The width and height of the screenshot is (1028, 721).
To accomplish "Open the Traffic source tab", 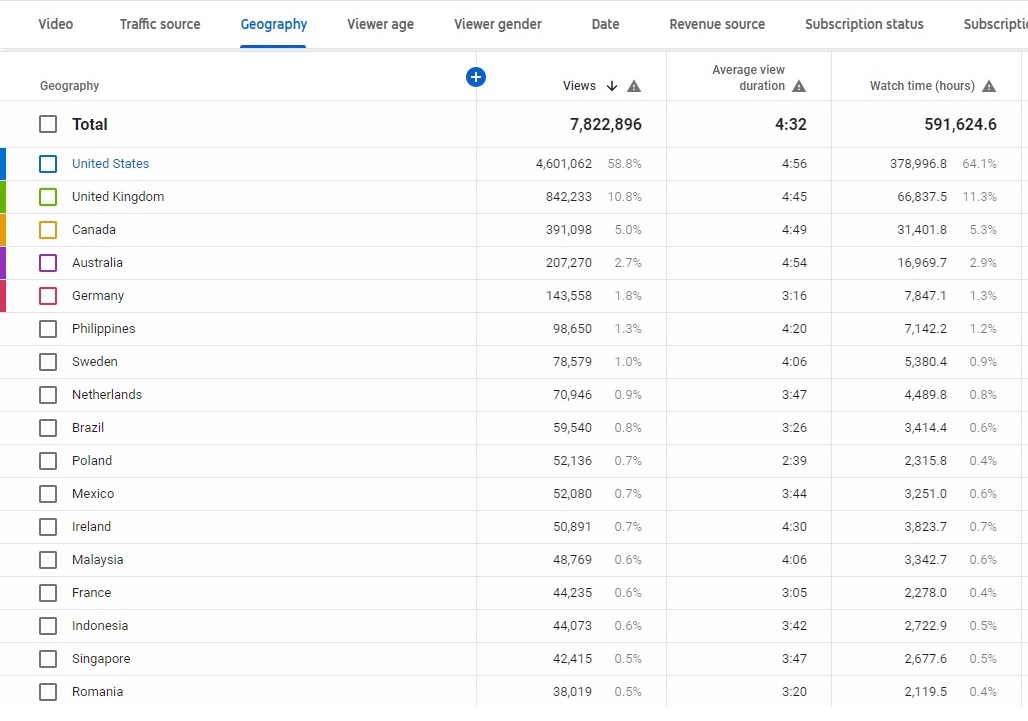I will [x=160, y=24].
